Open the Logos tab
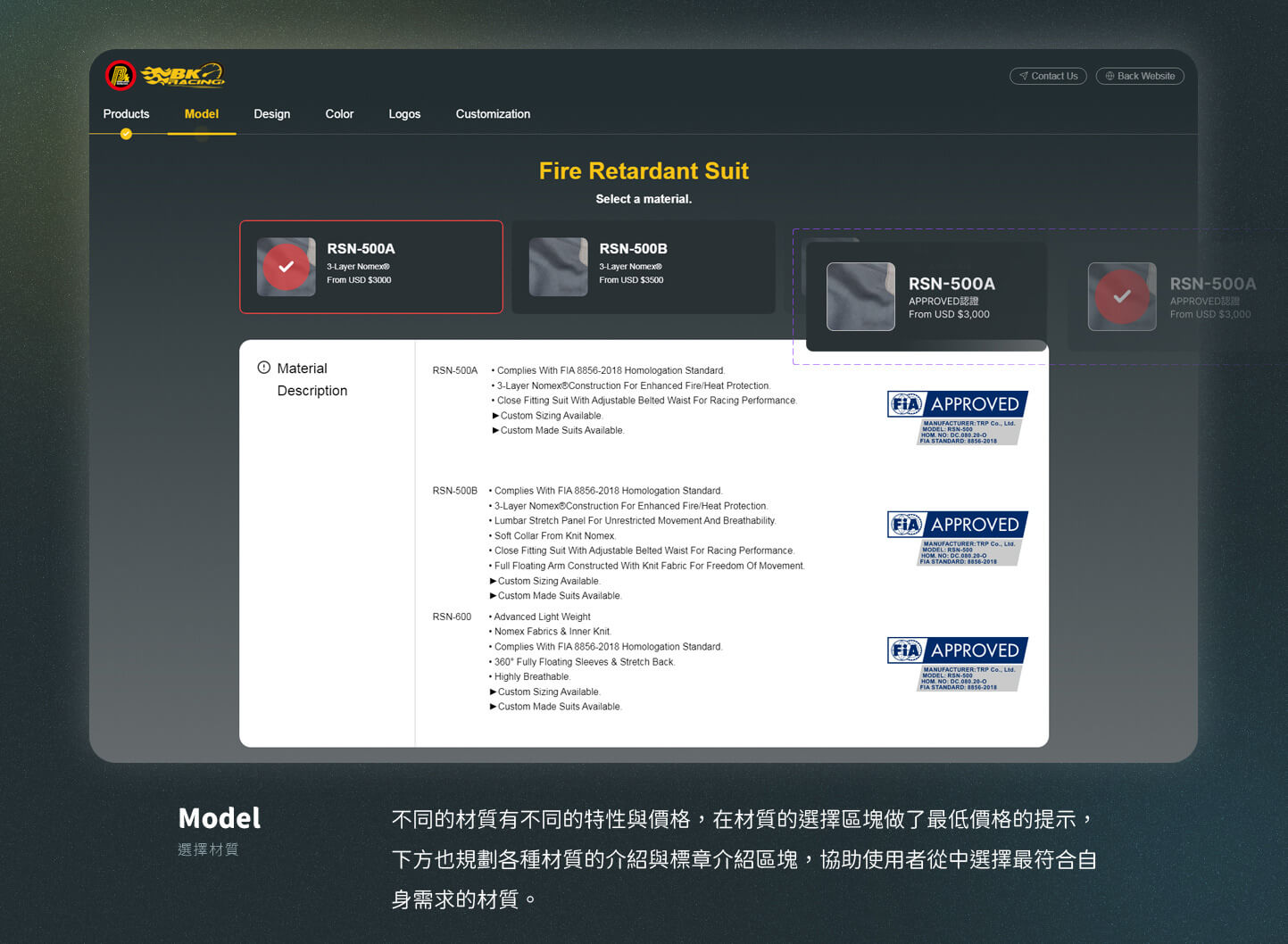The height and width of the screenshot is (944, 1288). click(x=404, y=114)
